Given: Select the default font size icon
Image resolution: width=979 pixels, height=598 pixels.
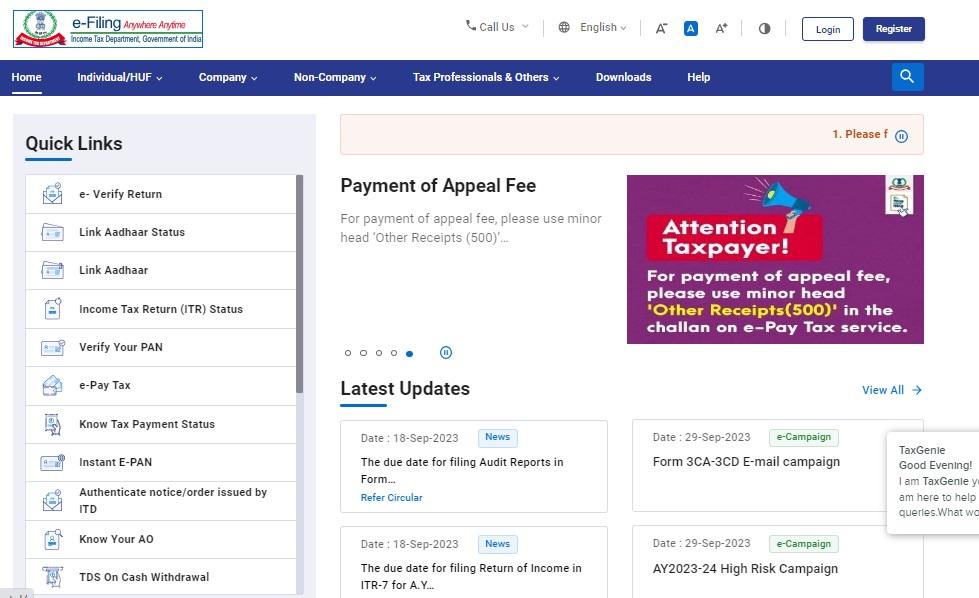Looking at the screenshot, I should 691,28.
